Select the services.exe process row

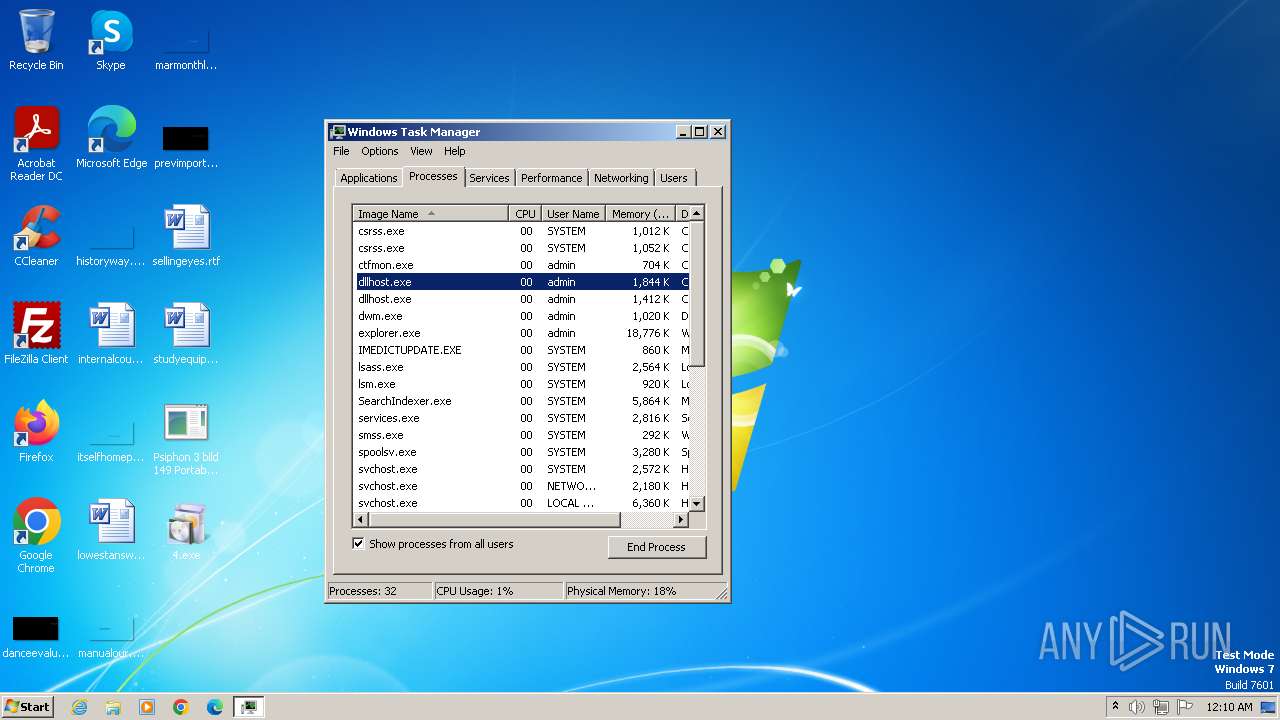(521, 418)
